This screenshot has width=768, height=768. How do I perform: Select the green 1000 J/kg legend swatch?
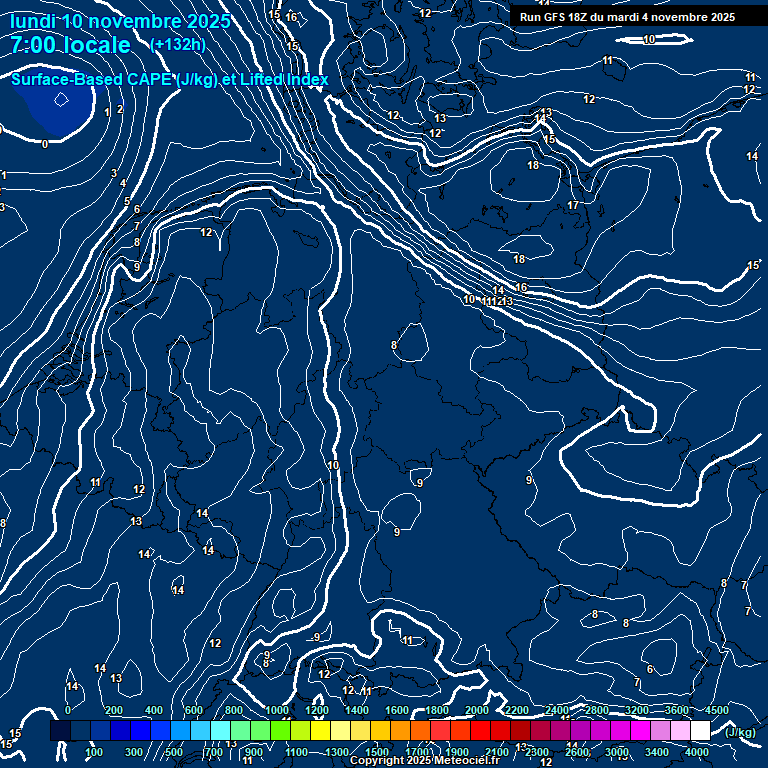(x=280, y=731)
